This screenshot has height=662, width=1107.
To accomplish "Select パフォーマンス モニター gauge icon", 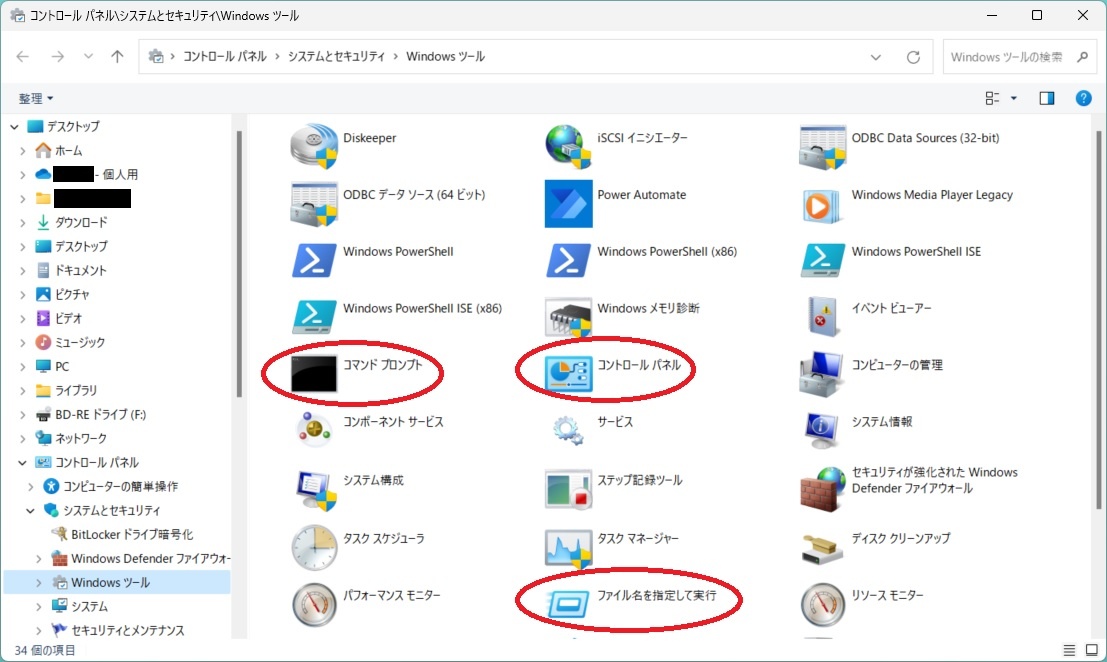I will 314,605.
